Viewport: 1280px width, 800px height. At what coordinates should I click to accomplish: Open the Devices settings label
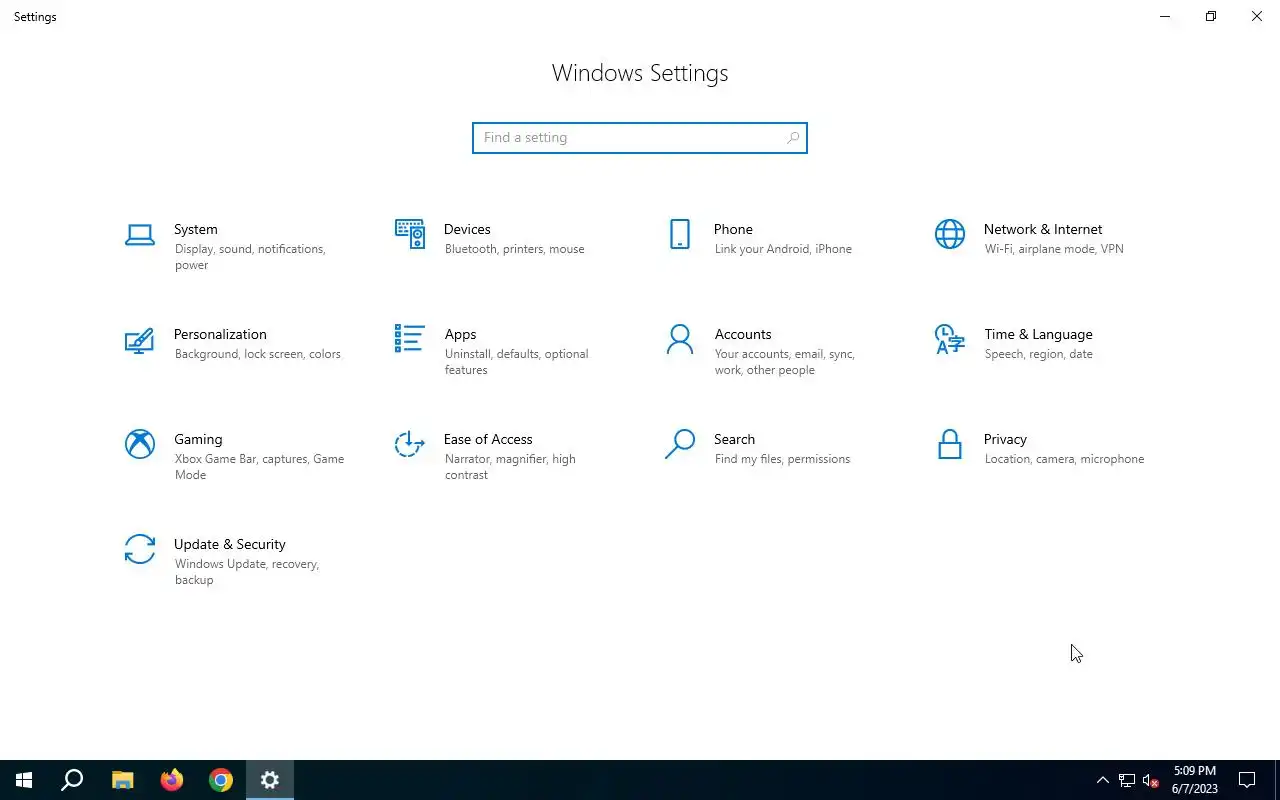467,229
